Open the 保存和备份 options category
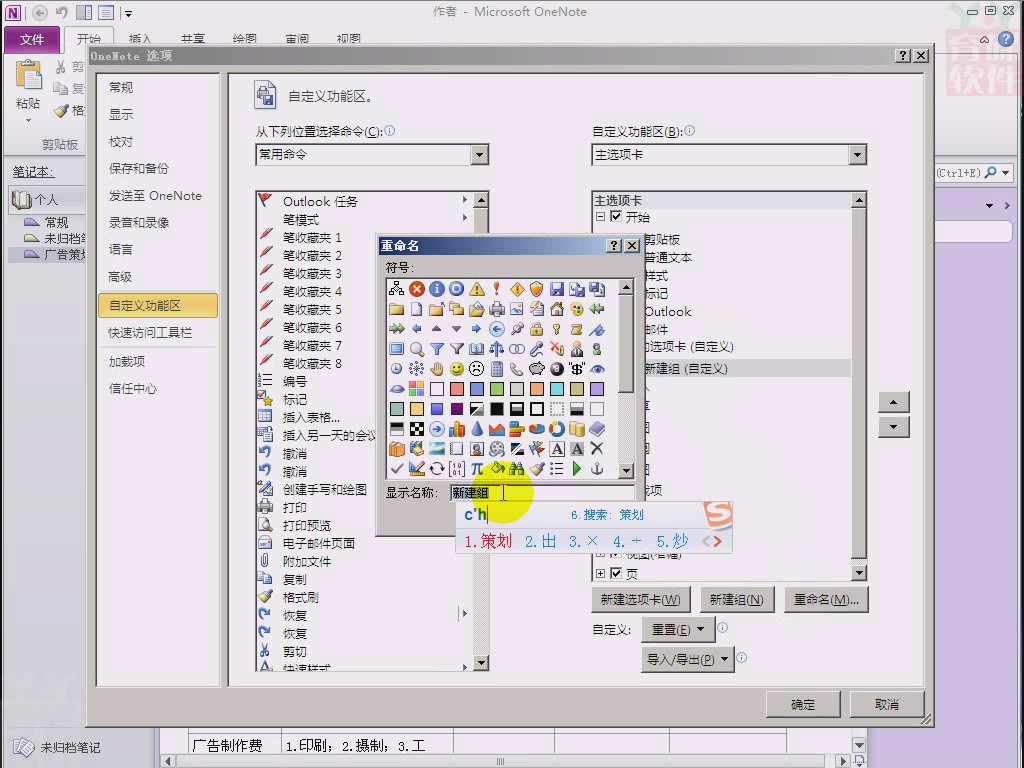 [138, 168]
